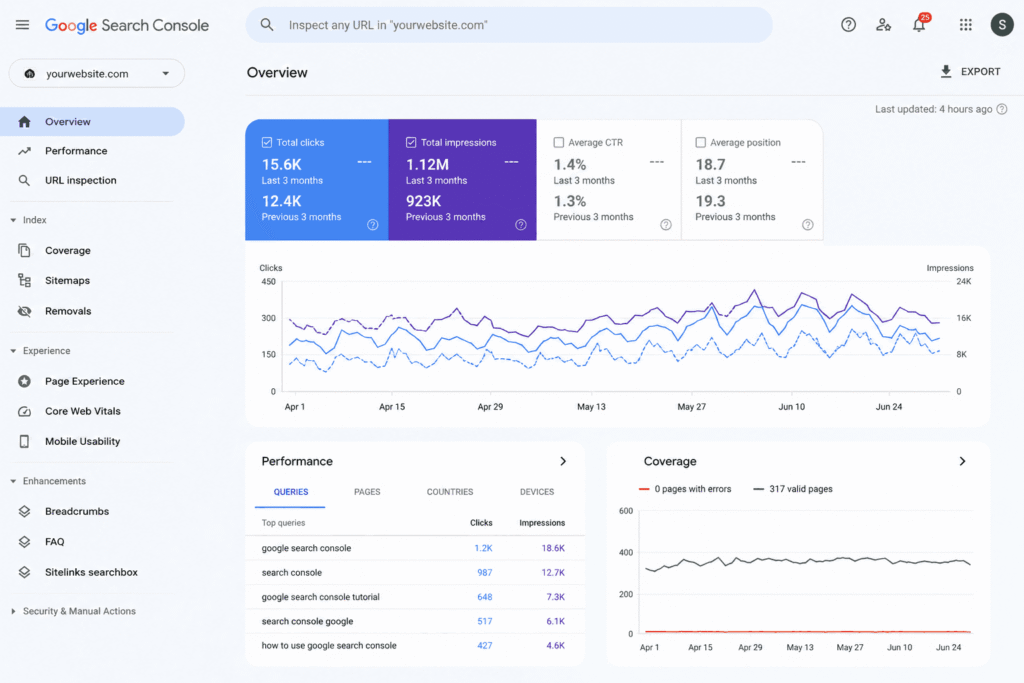Image resolution: width=1024 pixels, height=683 pixels.
Task: Click the EXPORT button label
Action: (x=980, y=72)
